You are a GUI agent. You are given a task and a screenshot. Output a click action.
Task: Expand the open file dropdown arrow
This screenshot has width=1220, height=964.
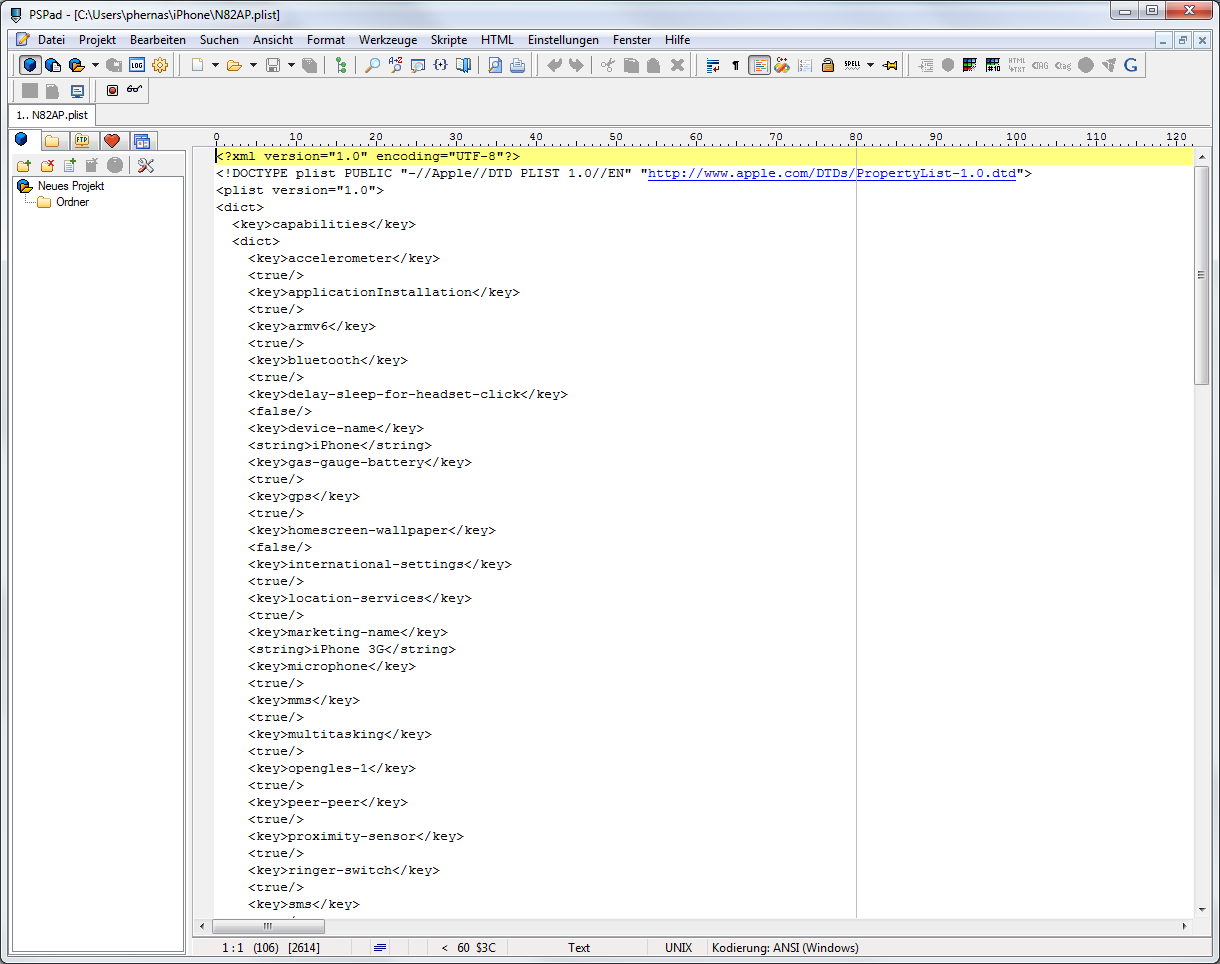(x=253, y=65)
